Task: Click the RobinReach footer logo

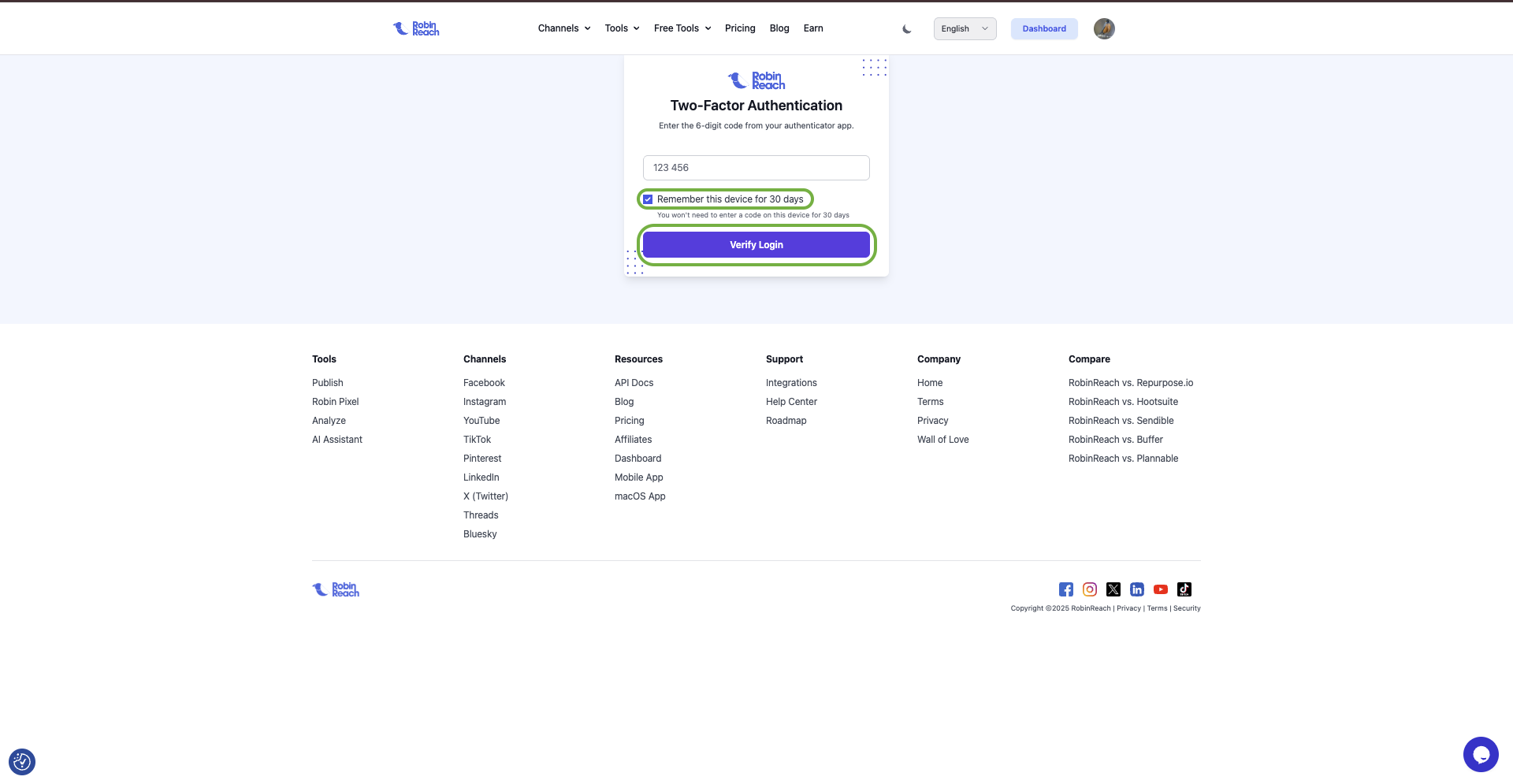Action: click(336, 589)
